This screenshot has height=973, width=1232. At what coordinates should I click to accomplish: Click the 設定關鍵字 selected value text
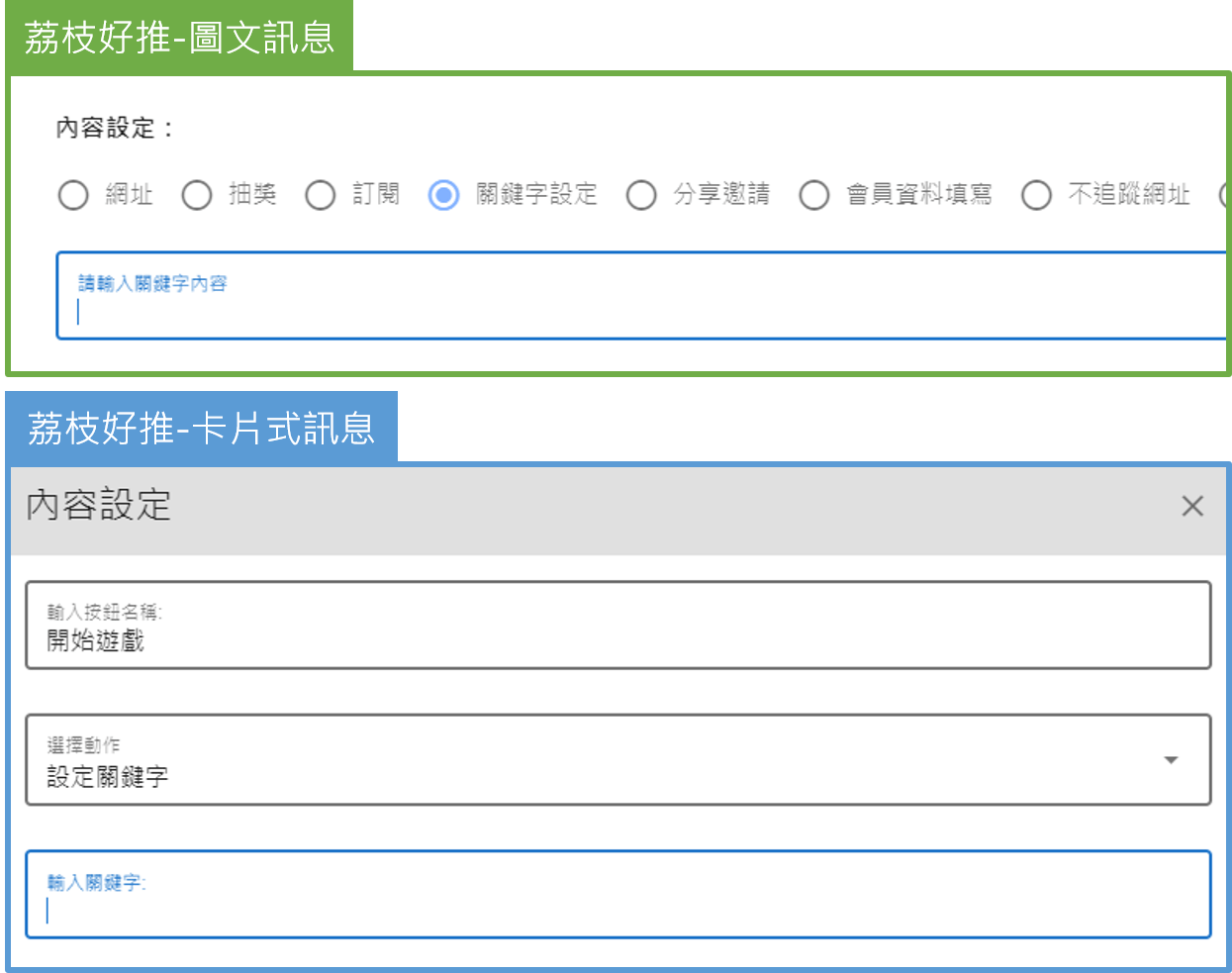108,777
